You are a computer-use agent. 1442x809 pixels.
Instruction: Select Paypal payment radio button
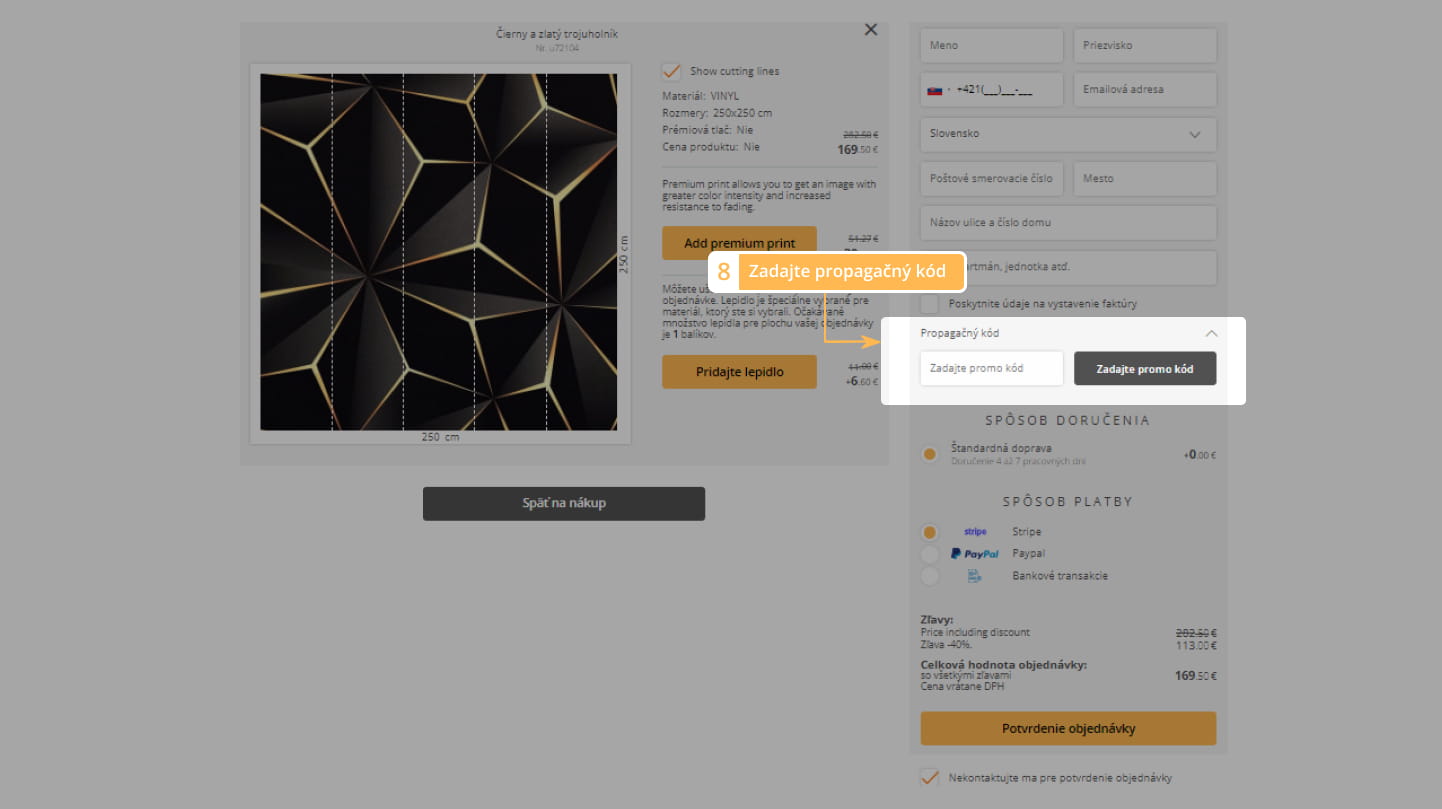click(x=930, y=554)
